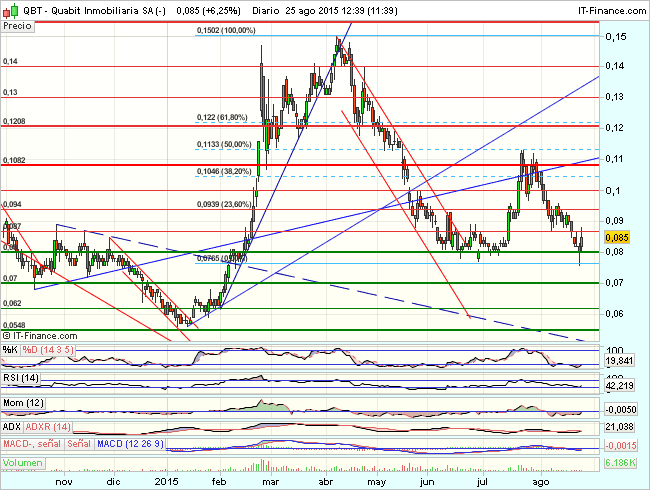Click the feb month marker on time axis
Screen dimensions: 650x490
pyautogui.click(x=219, y=482)
